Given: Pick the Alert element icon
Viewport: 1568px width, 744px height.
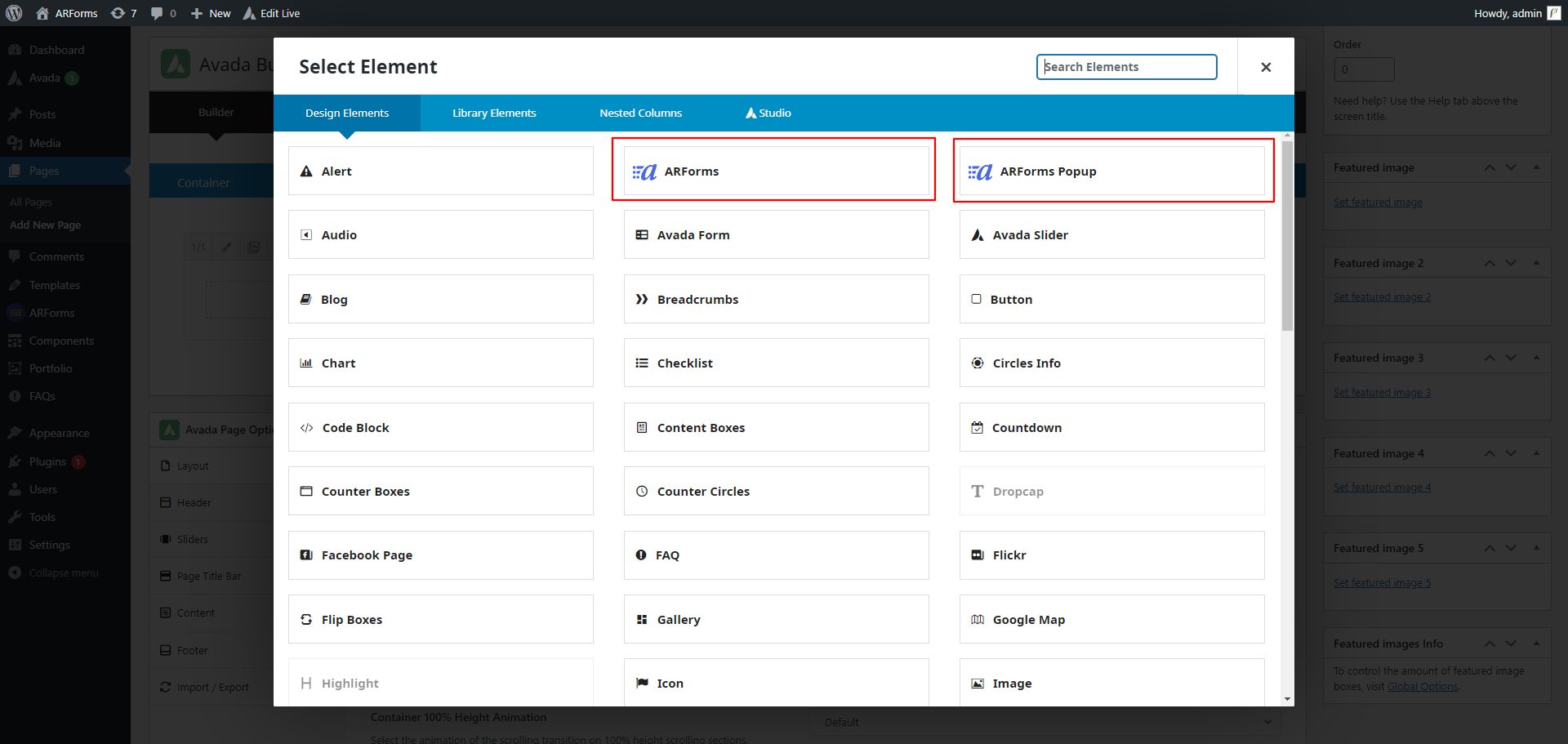Looking at the screenshot, I should [306, 172].
